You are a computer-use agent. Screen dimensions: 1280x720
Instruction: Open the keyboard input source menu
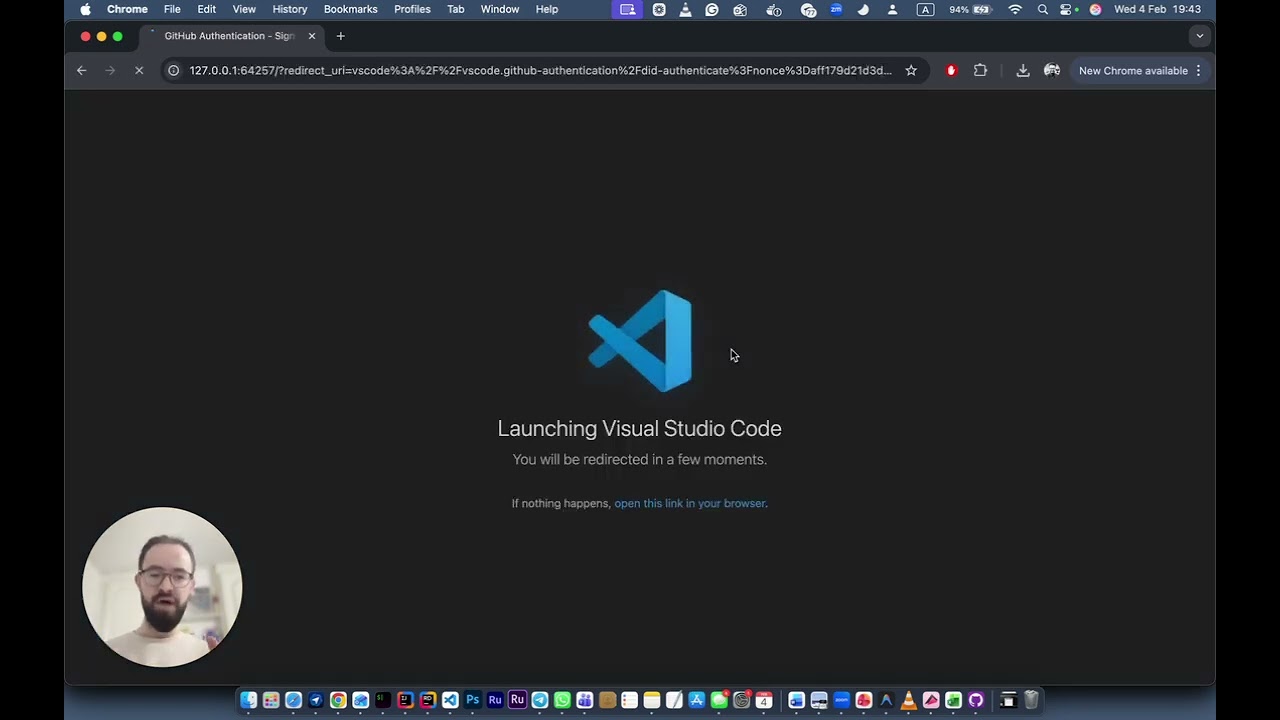pyautogui.click(x=926, y=9)
